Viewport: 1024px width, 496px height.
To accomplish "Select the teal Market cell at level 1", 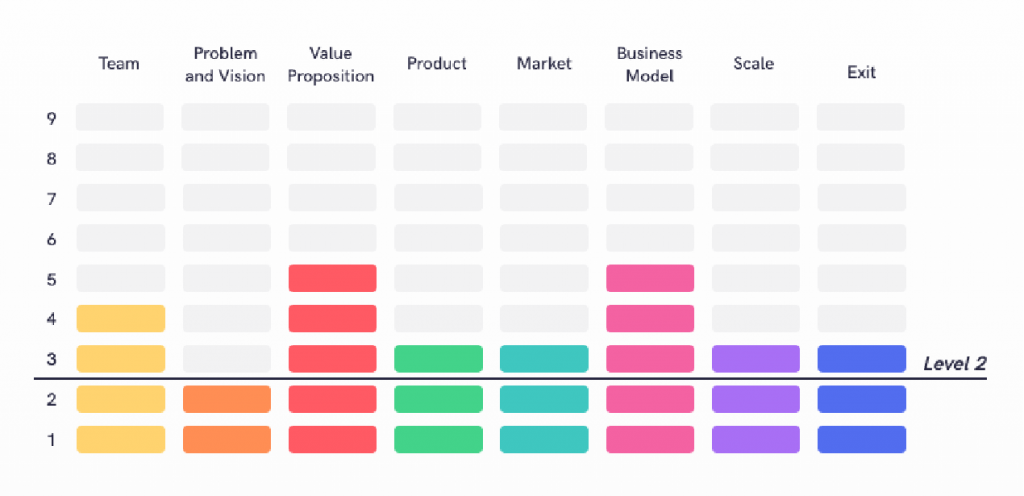I will (544, 439).
